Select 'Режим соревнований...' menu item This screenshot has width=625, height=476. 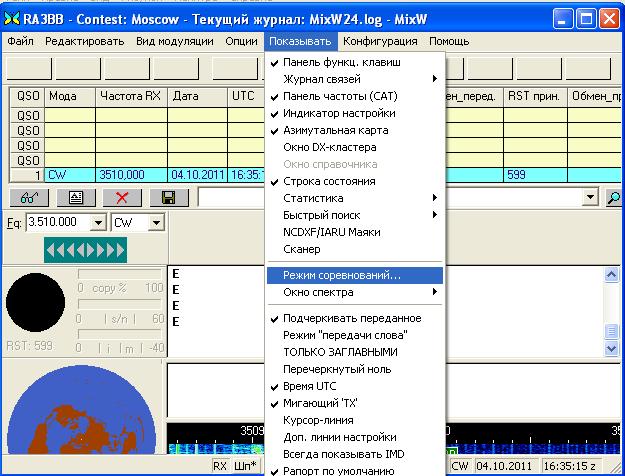coord(342,274)
